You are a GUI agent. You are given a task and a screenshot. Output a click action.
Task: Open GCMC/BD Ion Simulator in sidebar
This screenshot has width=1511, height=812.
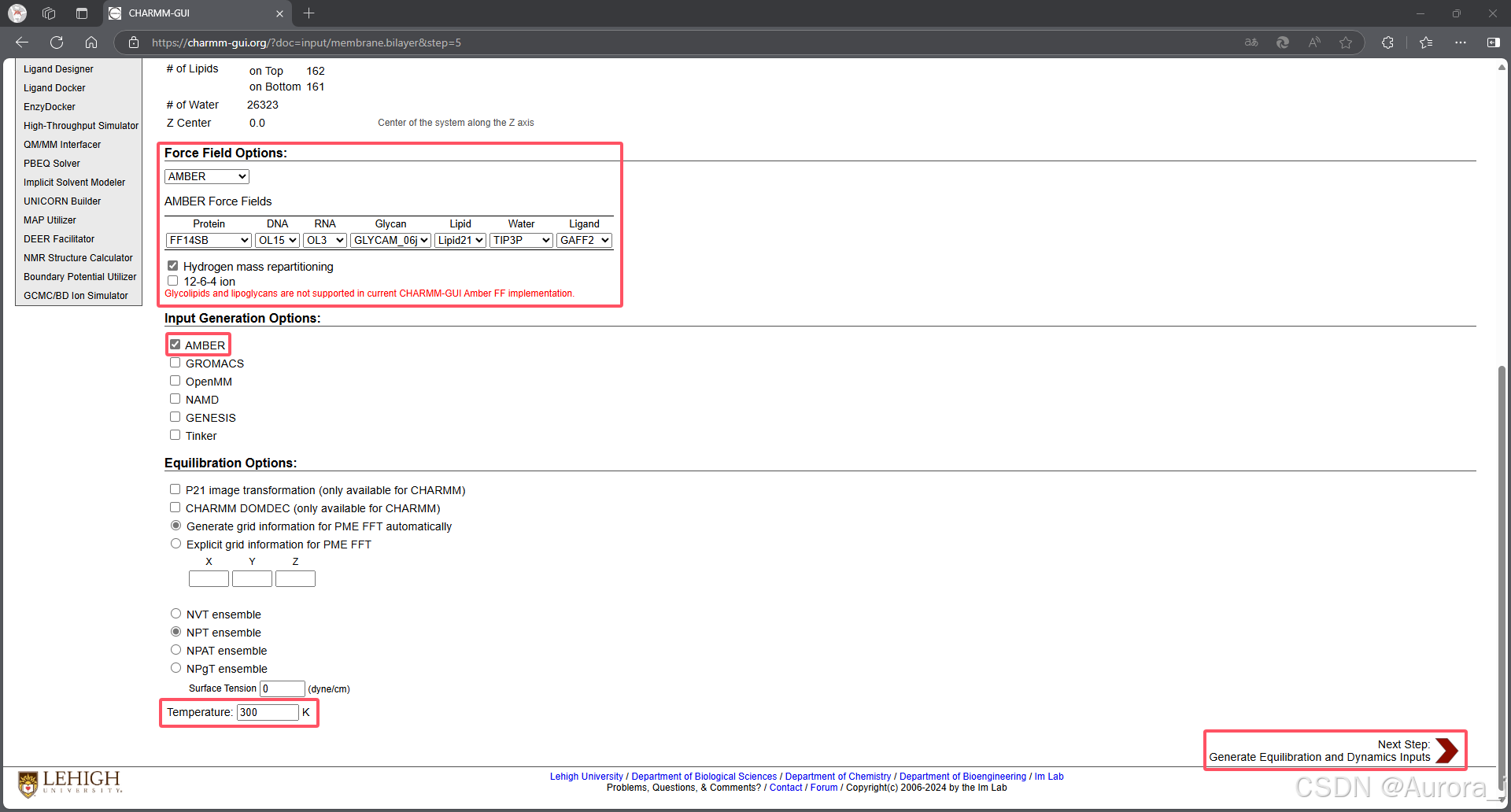point(76,296)
